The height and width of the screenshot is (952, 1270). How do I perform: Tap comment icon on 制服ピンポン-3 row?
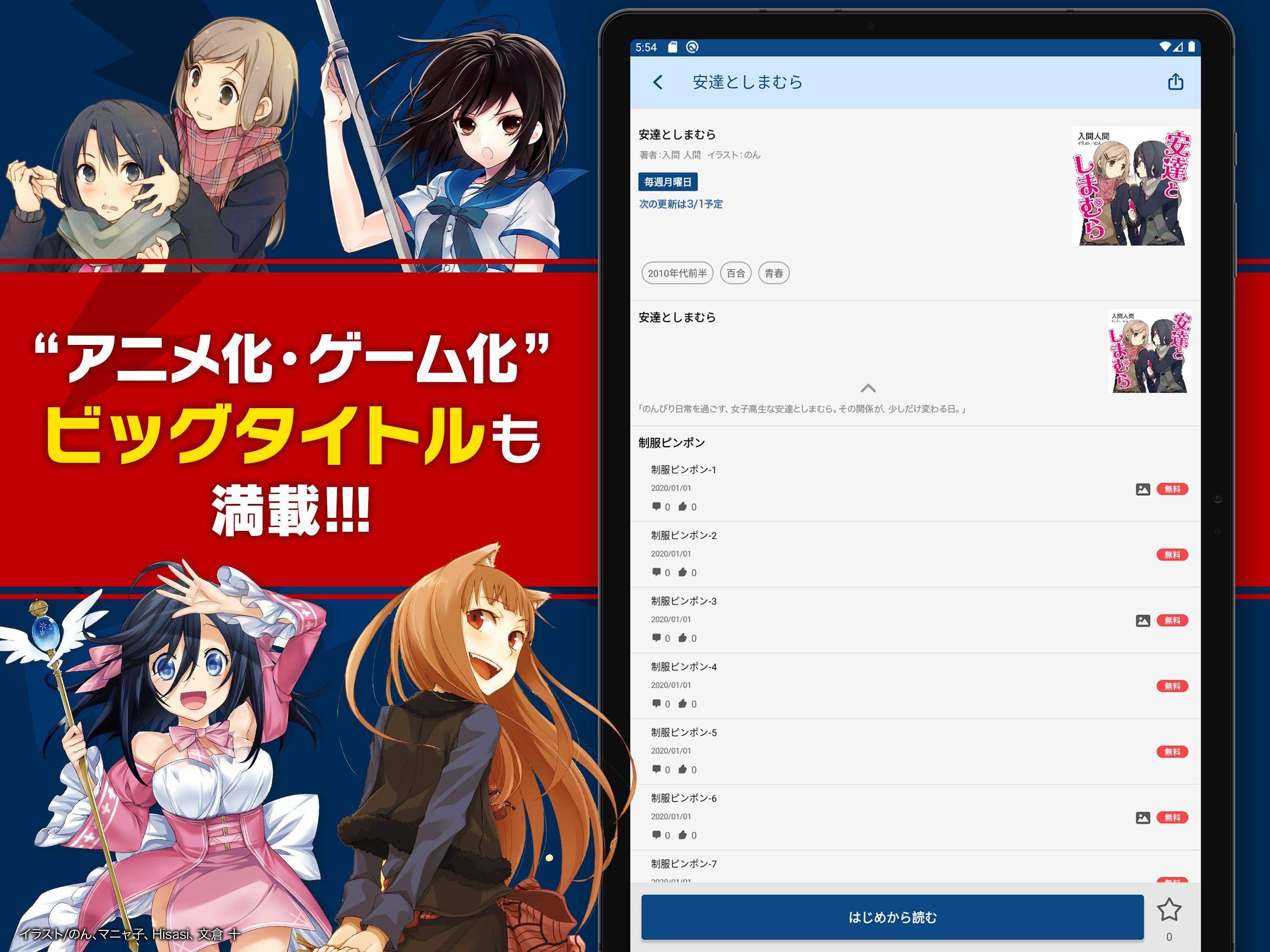(x=656, y=638)
